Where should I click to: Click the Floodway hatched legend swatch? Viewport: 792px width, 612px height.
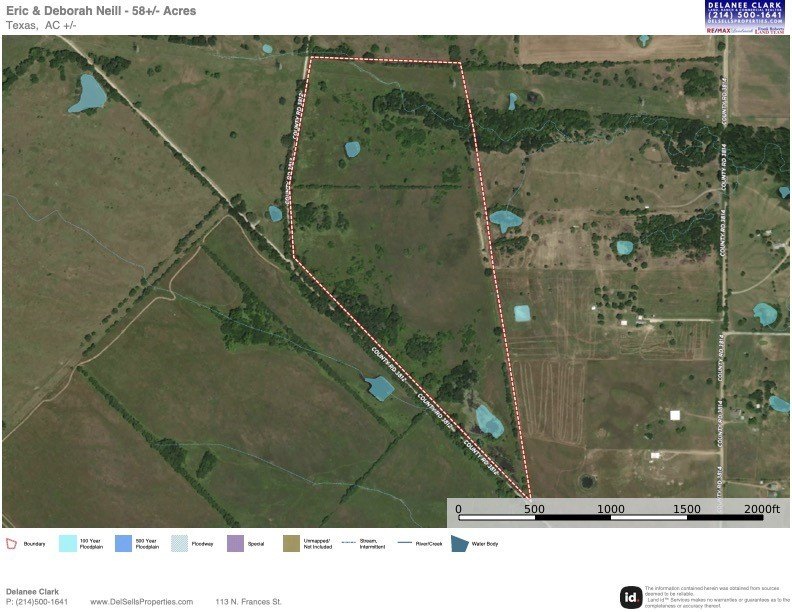(x=179, y=544)
